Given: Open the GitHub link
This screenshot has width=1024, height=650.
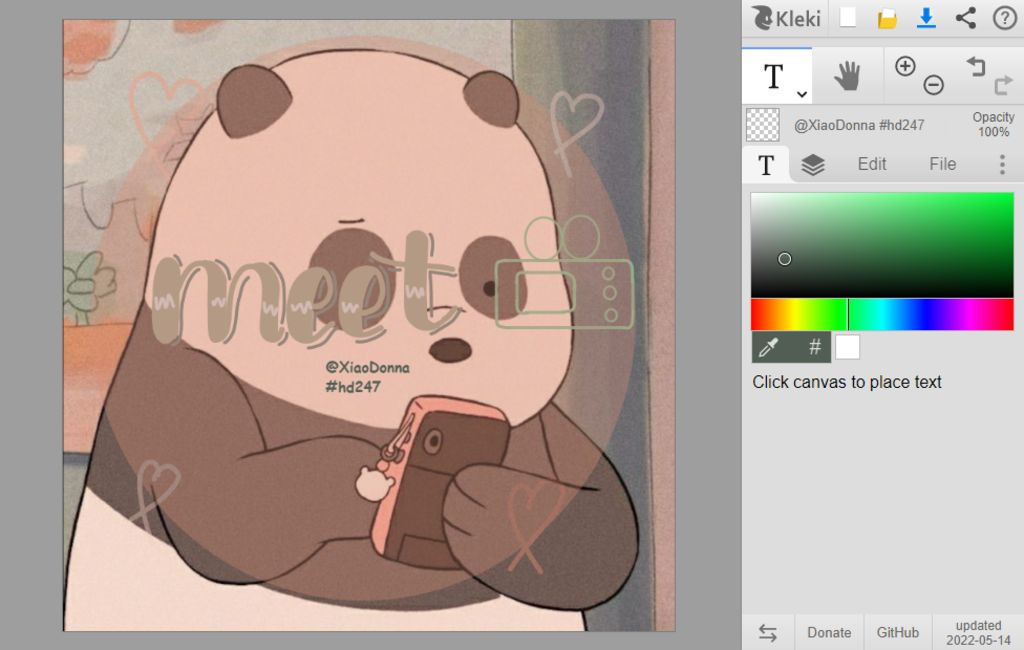Looking at the screenshot, I should [897, 632].
